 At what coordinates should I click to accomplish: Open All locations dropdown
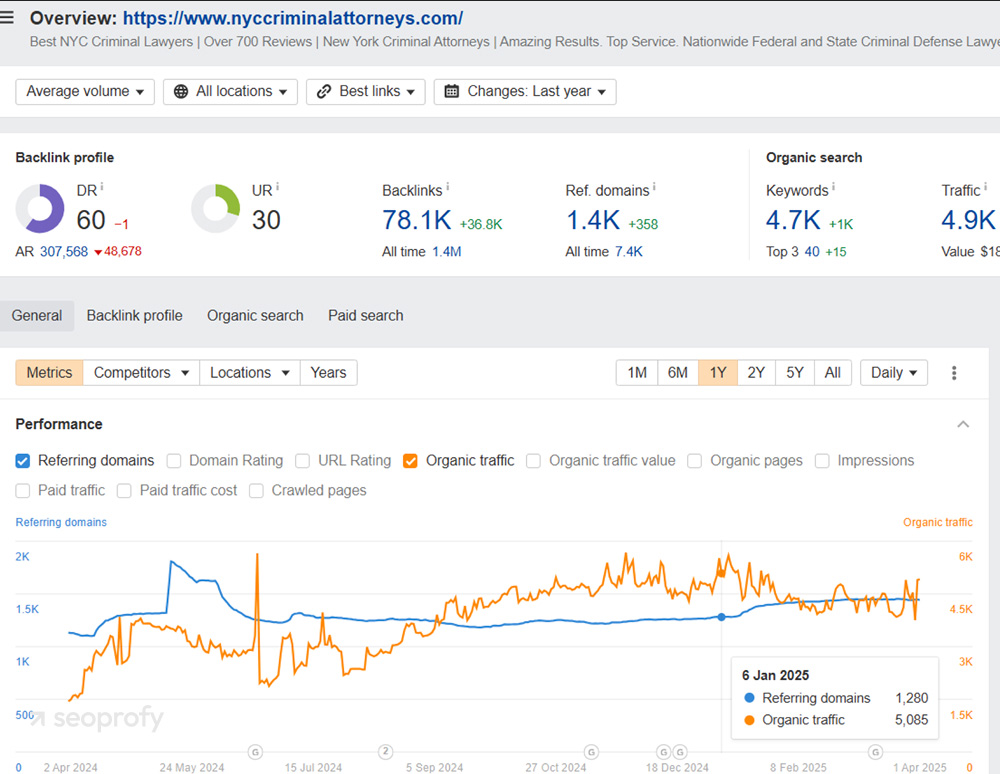tap(230, 92)
